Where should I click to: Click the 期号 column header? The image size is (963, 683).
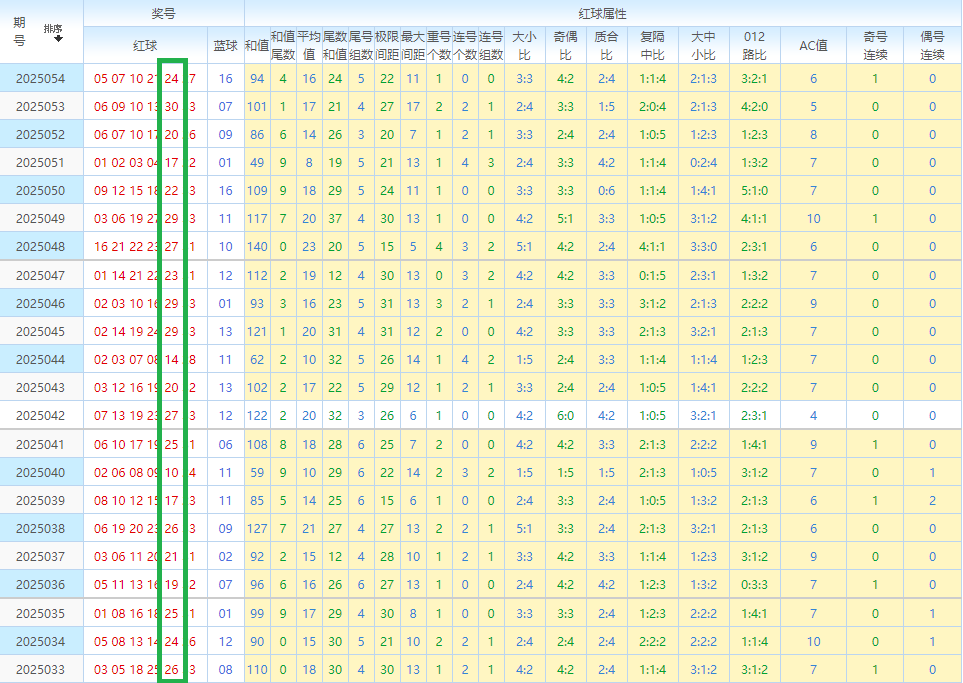pyautogui.click(x=20, y=32)
